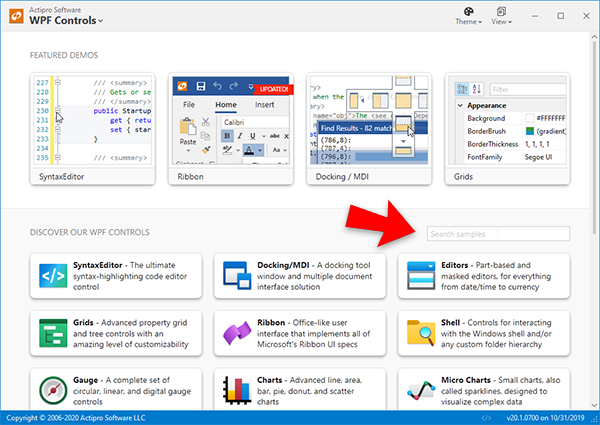Click the Bold button in Ribbon preview

tap(227, 136)
